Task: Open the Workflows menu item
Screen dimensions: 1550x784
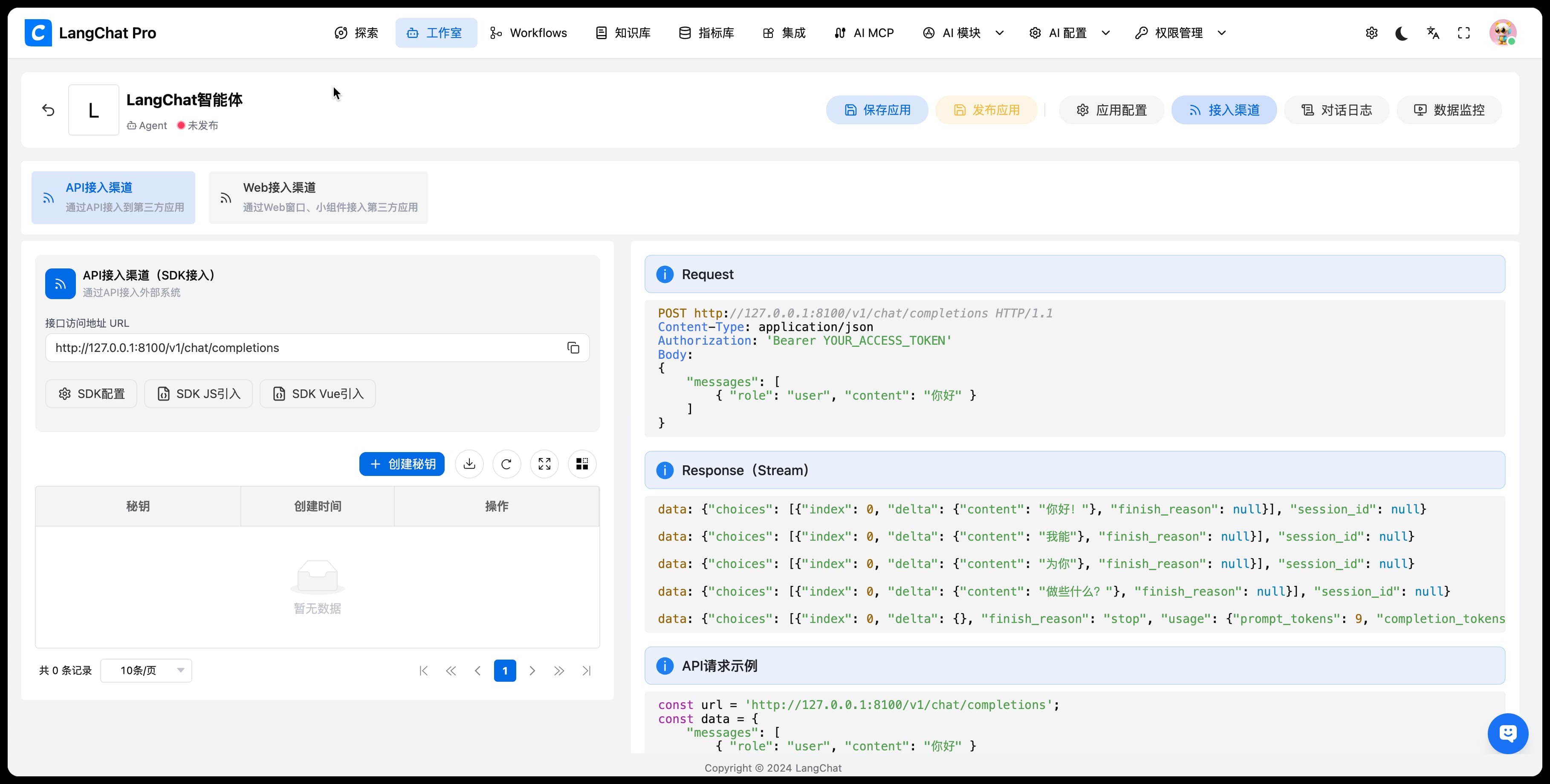Action: coord(528,32)
